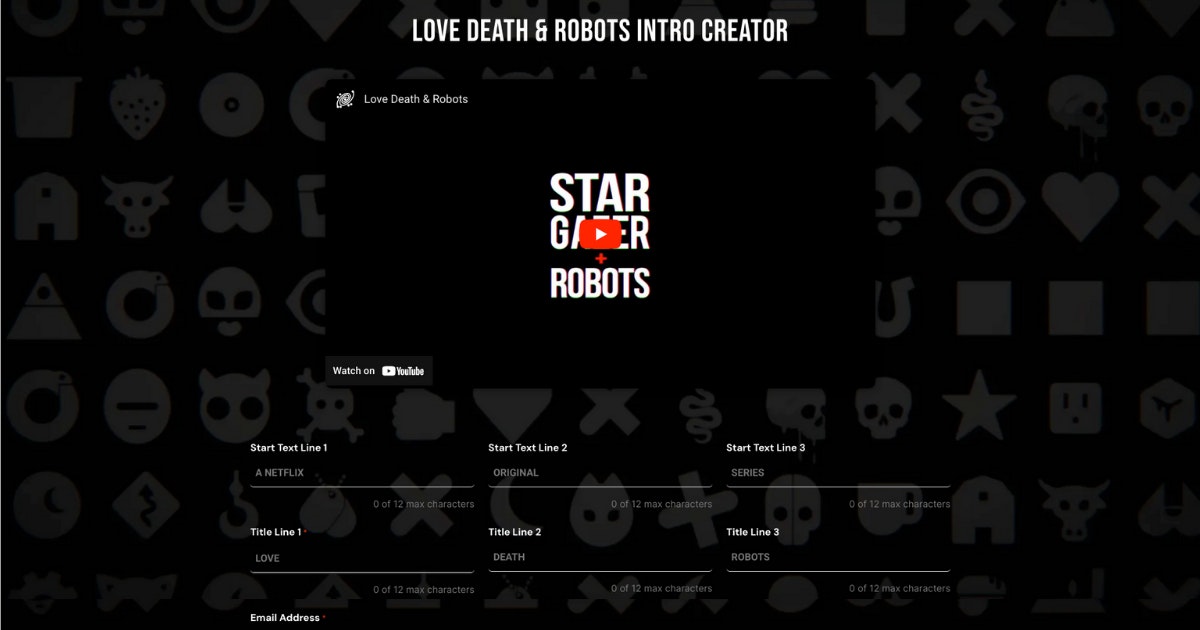This screenshot has width=1200, height=630.
Task: Focus the Title Line 1 input field
Action: pyautogui.click(x=362, y=558)
